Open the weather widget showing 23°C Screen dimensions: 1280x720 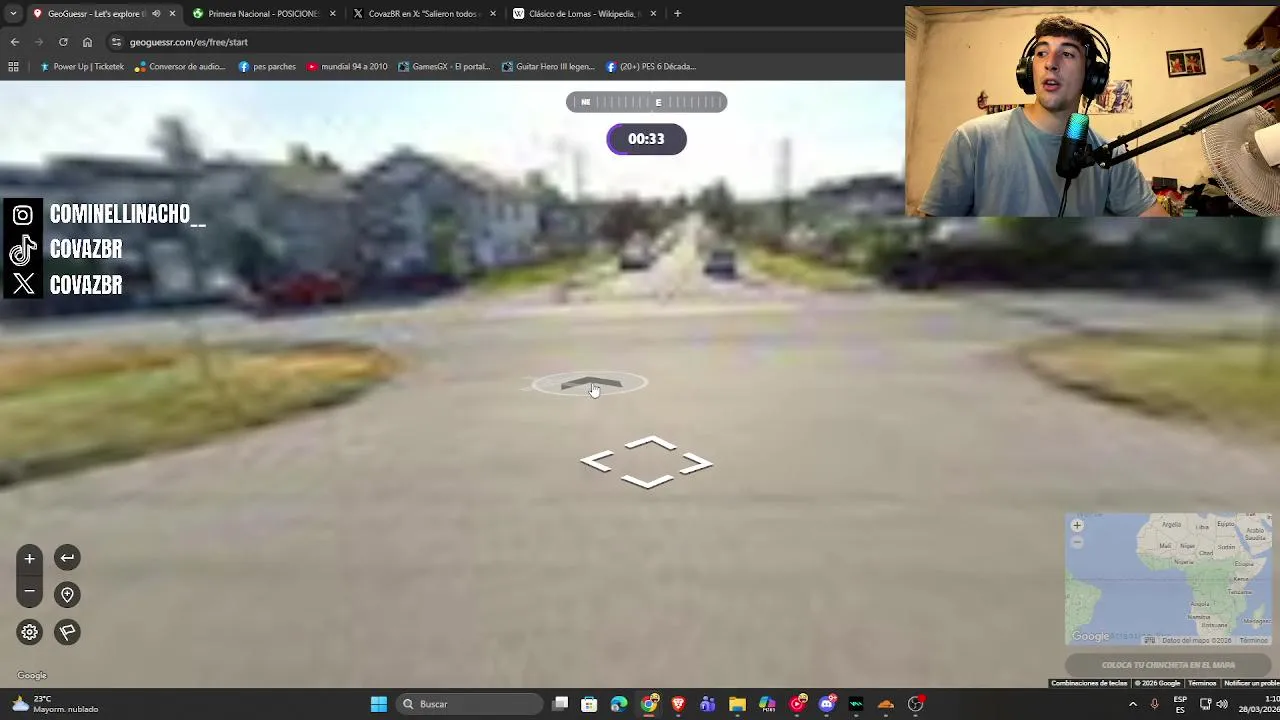point(55,704)
